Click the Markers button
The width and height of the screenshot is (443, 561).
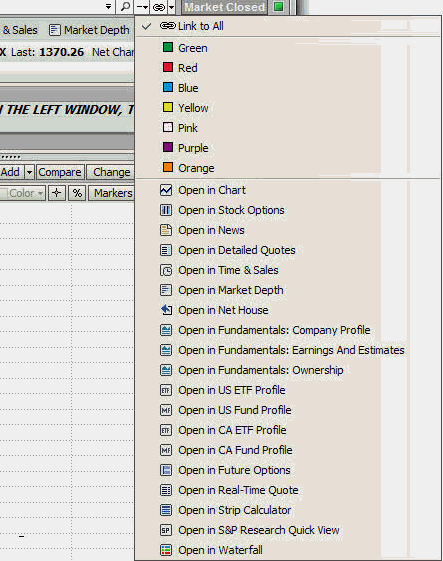click(112, 193)
